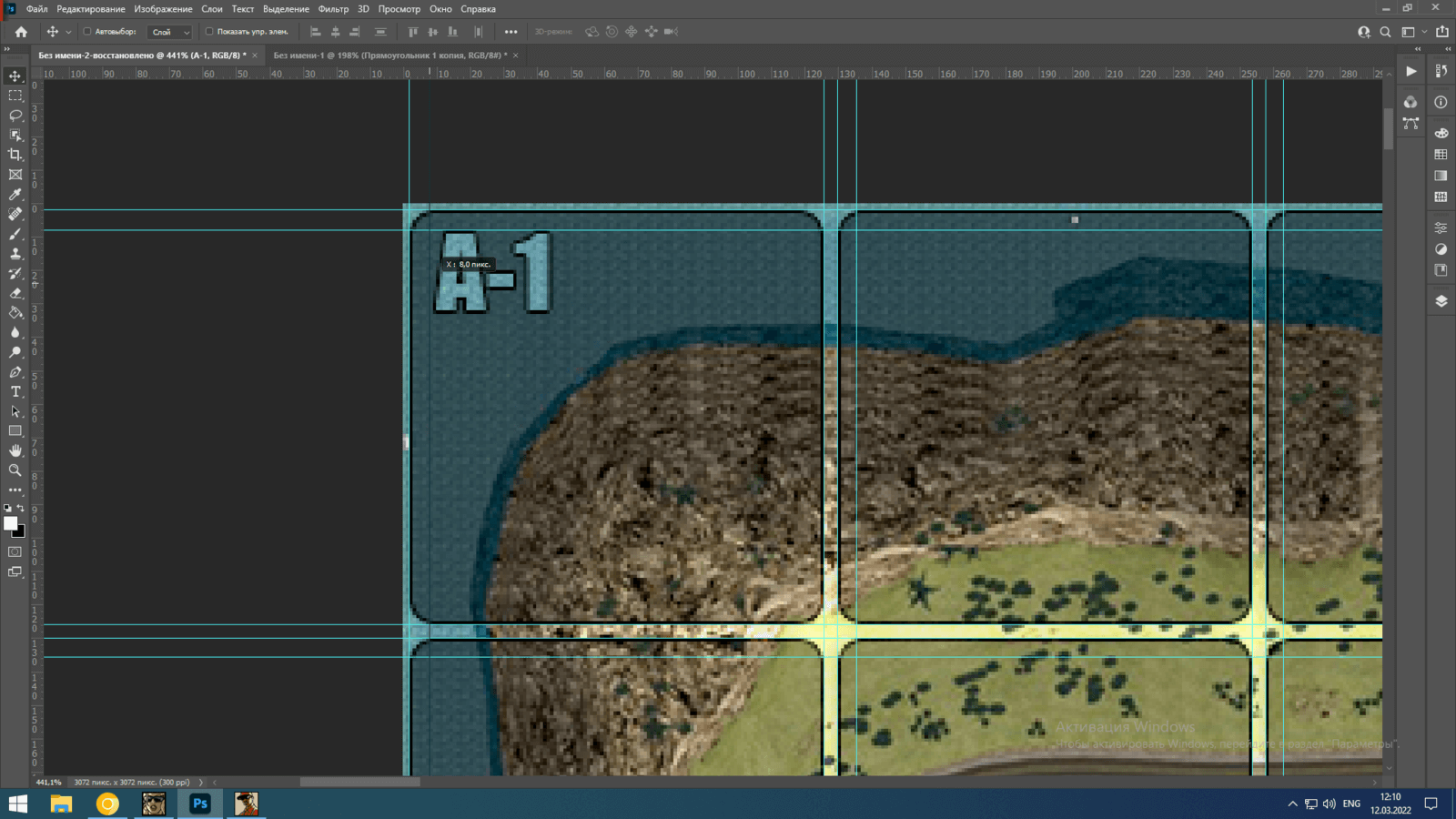The width and height of the screenshot is (1456, 819).
Task: Select the Lasso tool
Action: (x=15, y=116)
